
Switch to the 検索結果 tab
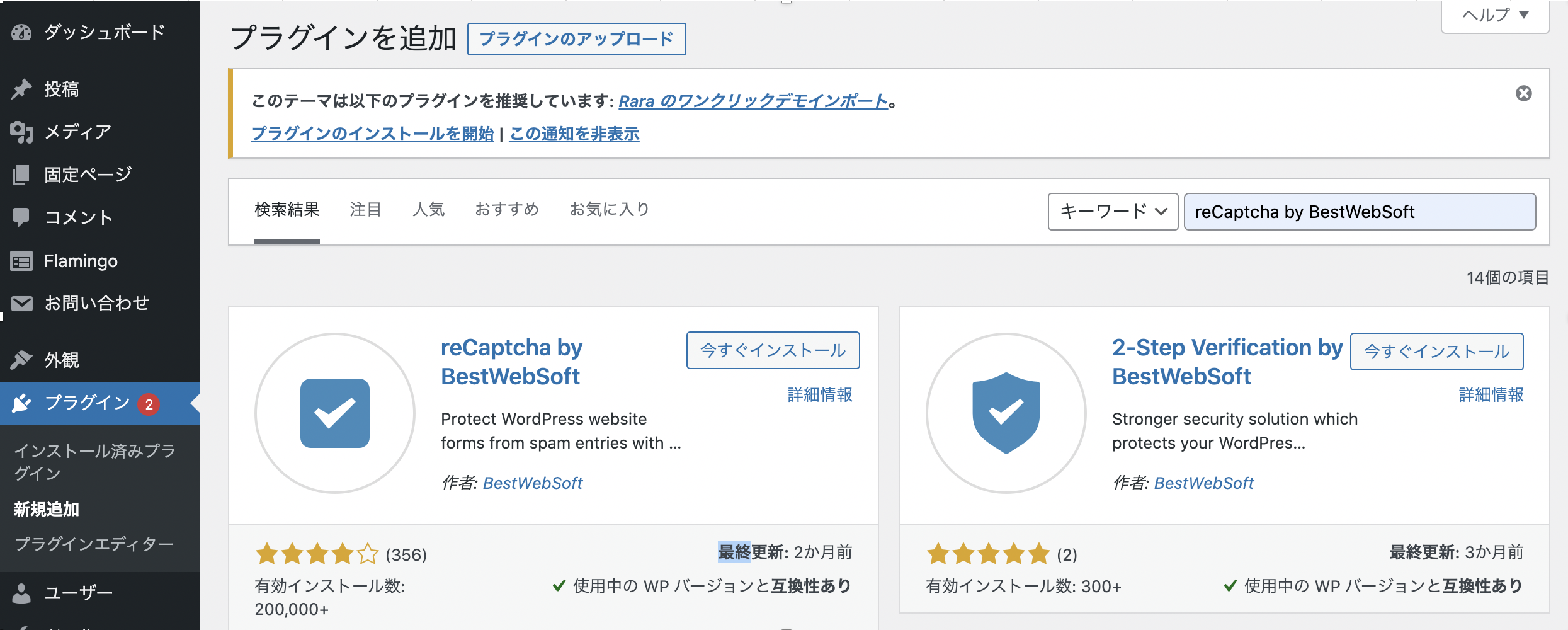point(287,210)
